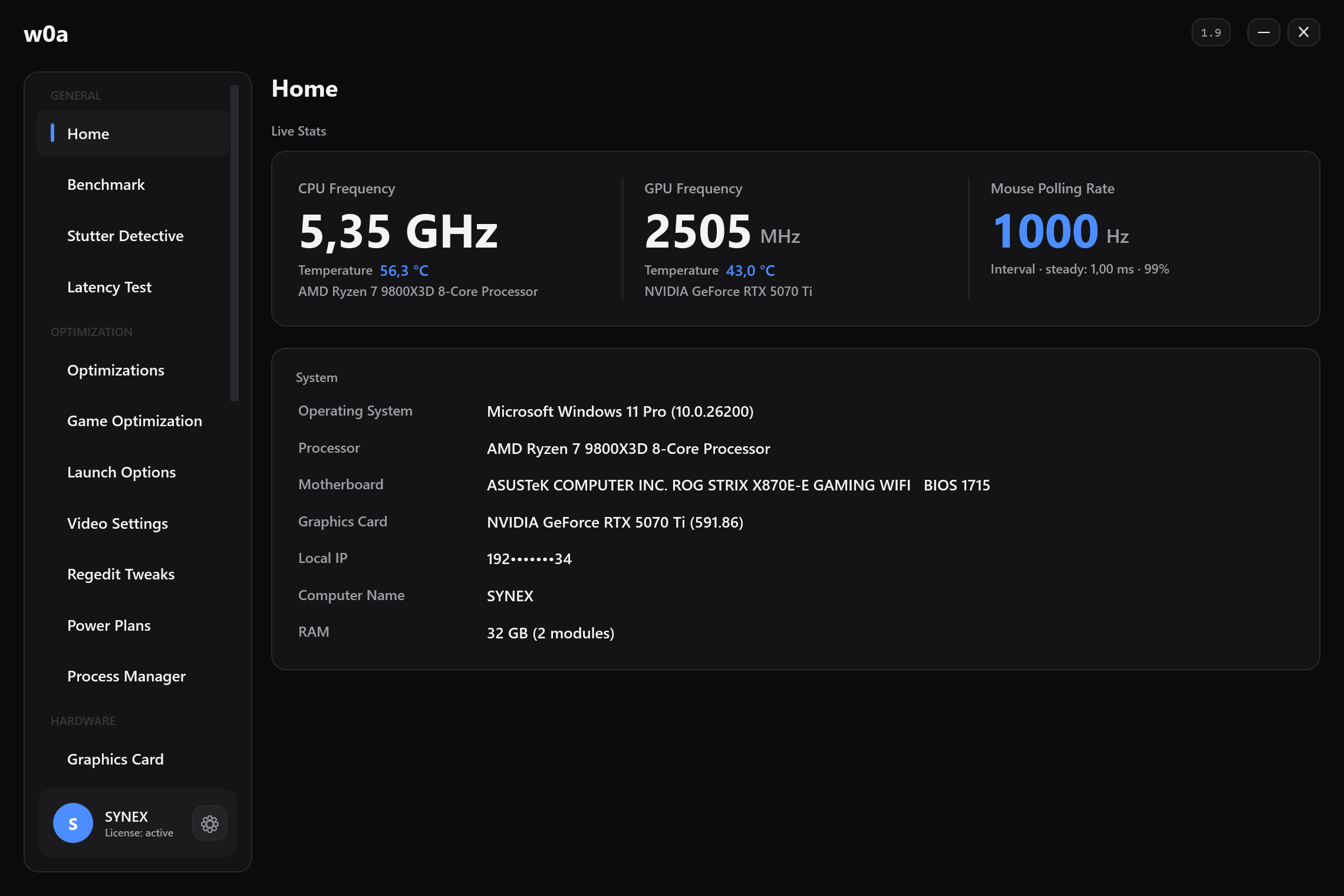Open settings via the gear icon
The height and width of the screenshot is (896, 1344).
click(x=210, y=823)
